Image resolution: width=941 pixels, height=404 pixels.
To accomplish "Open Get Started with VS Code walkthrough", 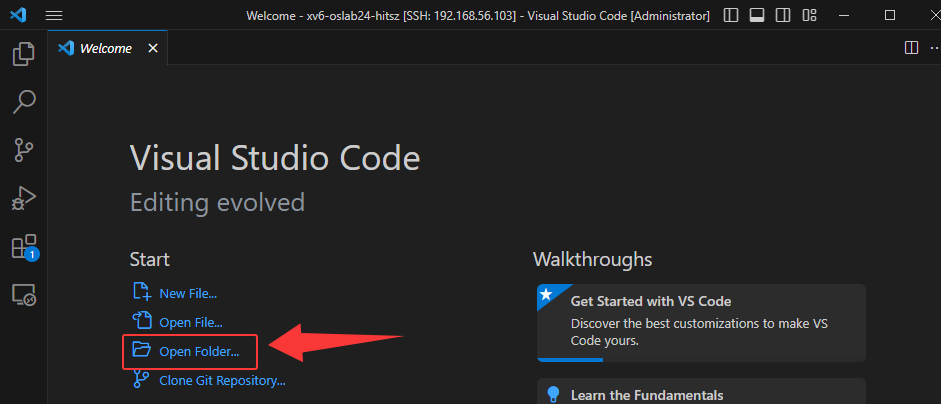I will tap(700, 320).
